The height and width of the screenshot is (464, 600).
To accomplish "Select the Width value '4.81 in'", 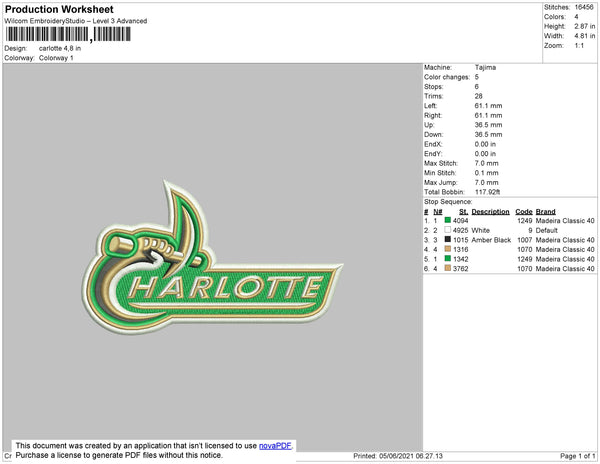I will pos(585,36).
